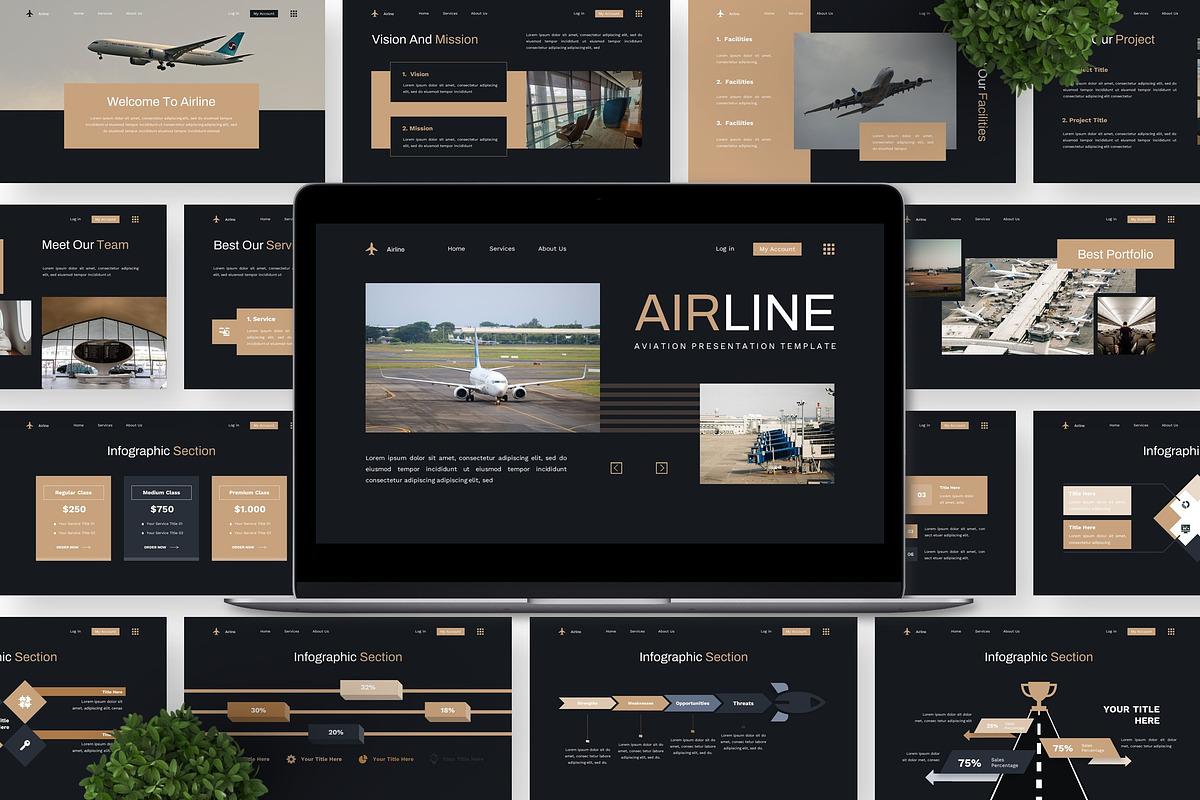Click the runway airplane photo on laptop slide
The width and height of the screenshot is (1200, 800).
tap(483, 357)
